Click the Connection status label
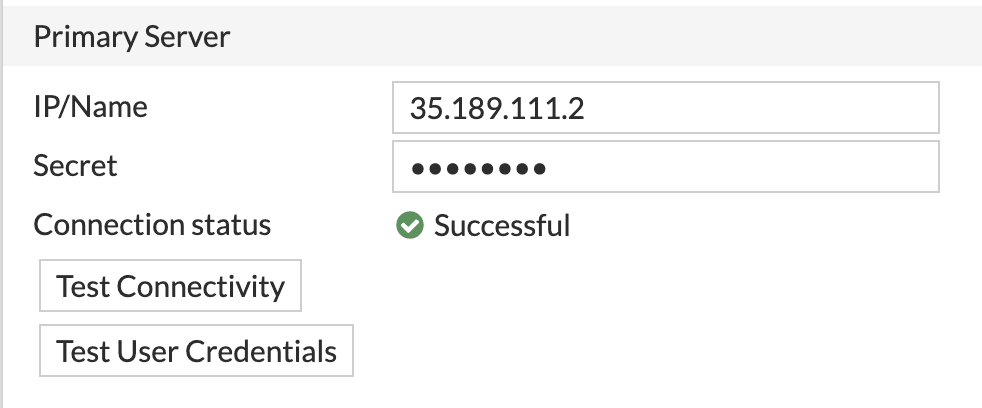The image size is (982, 408). click(x=152, y=225)
